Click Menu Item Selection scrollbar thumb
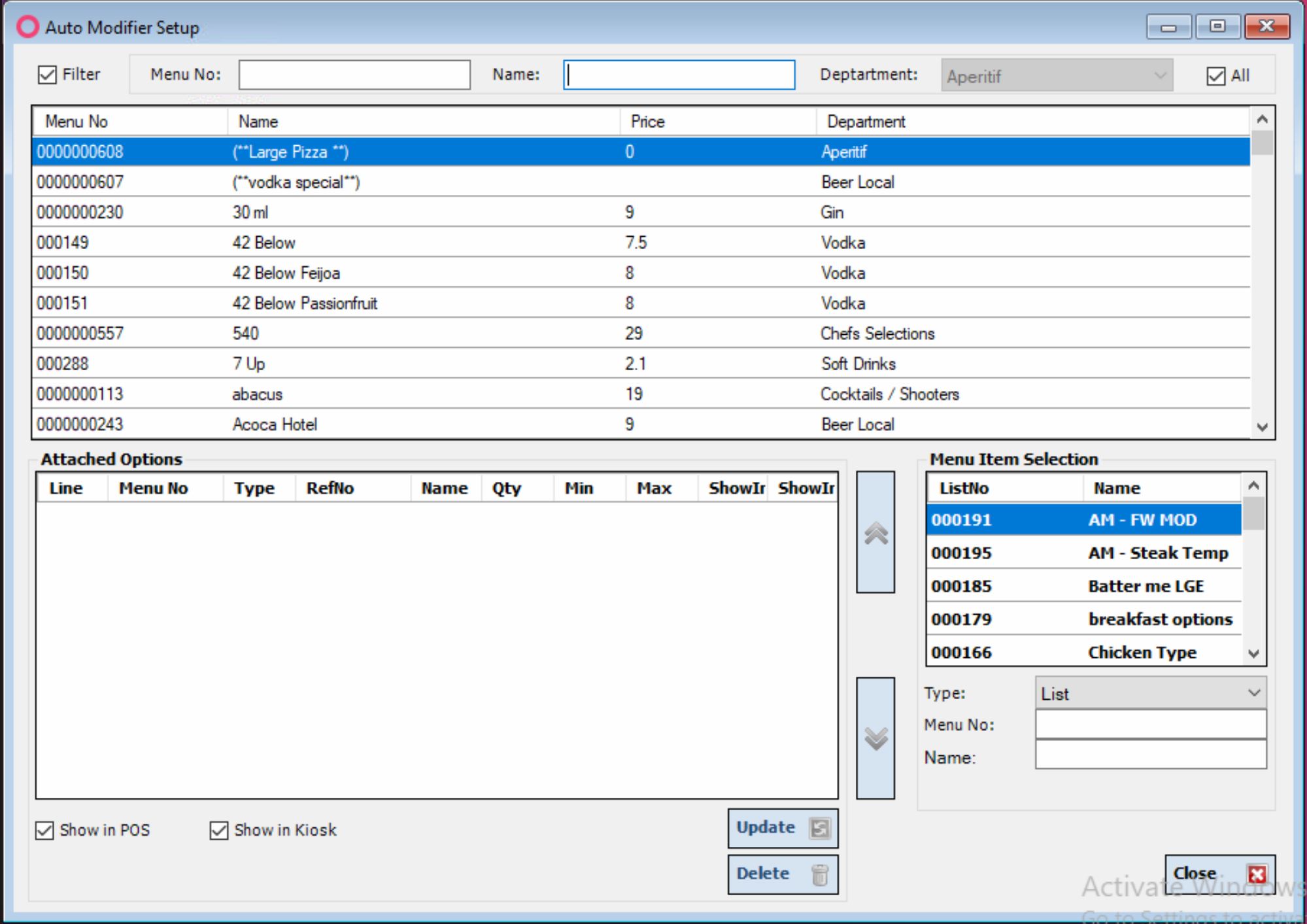 [1253, 513]
